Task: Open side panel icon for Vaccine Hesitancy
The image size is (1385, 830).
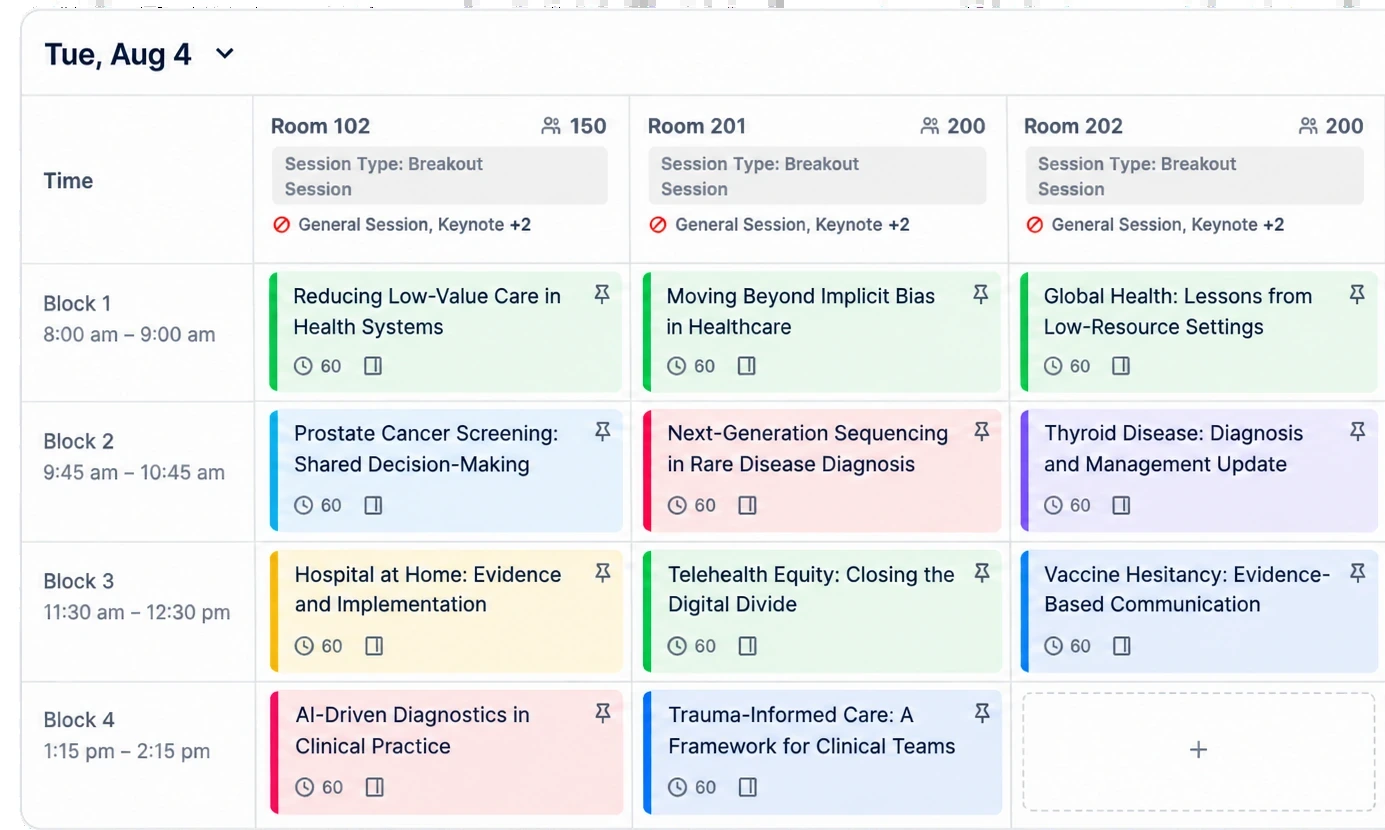Action: pyautogui.click(x=1122, y=646)
